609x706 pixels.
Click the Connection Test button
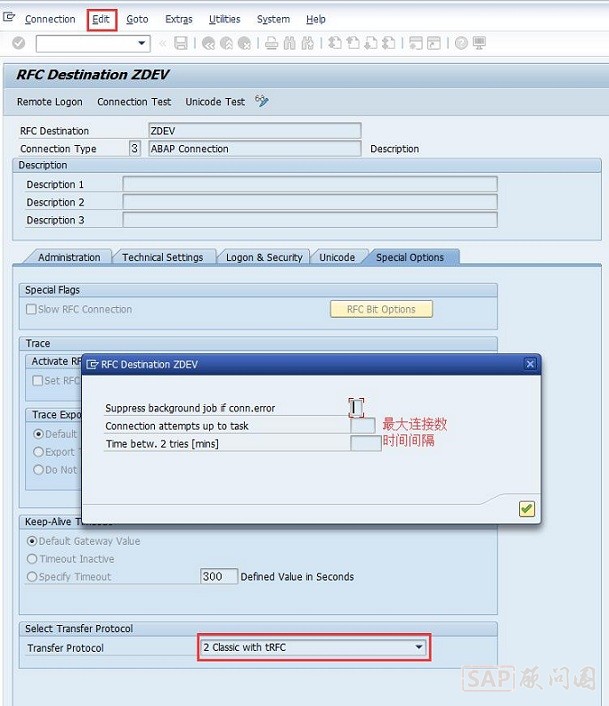click(x=134, y=102)
